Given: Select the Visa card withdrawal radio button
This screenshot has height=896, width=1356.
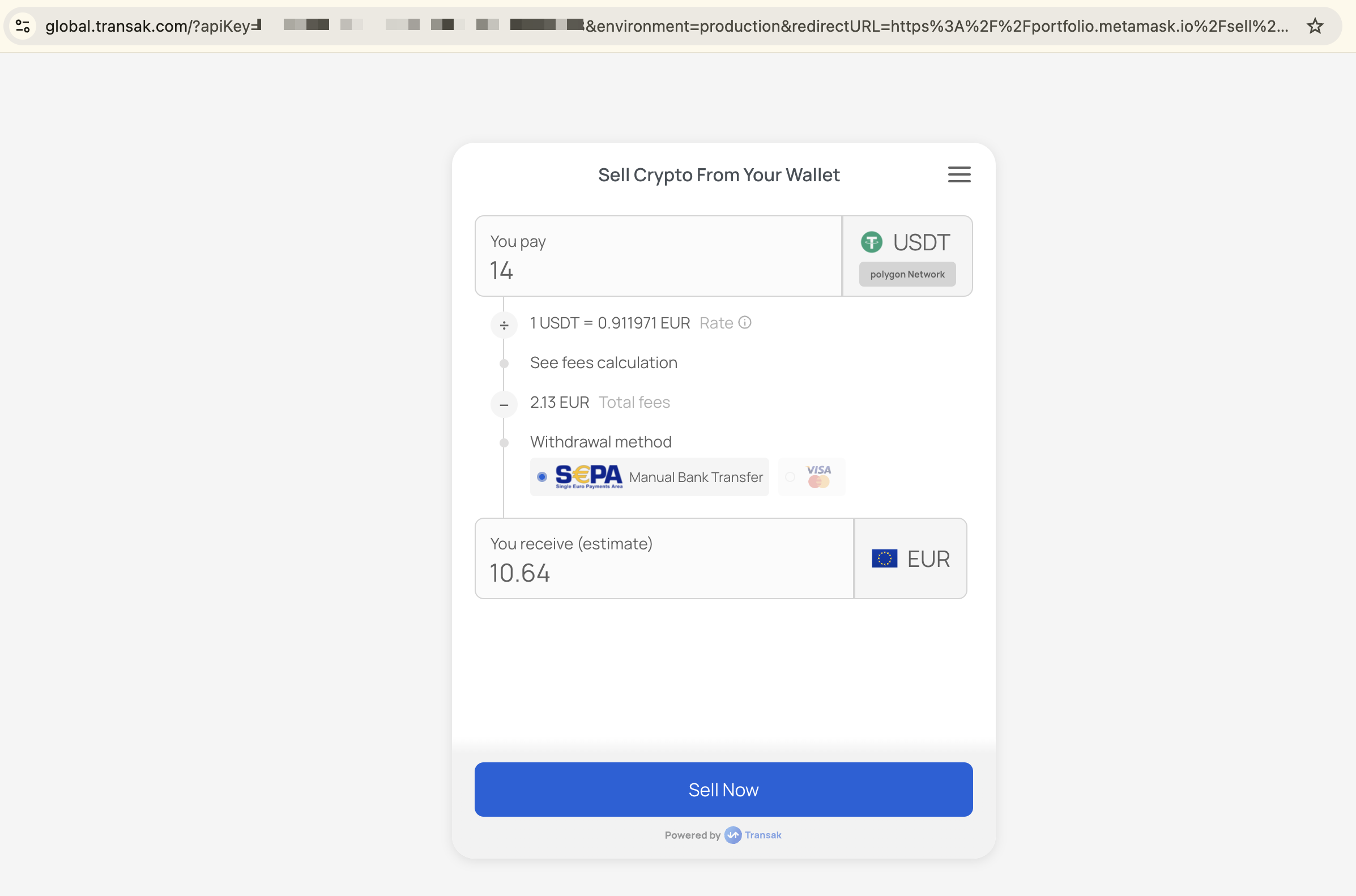Looking at the screenshot, I should [790, 476].
